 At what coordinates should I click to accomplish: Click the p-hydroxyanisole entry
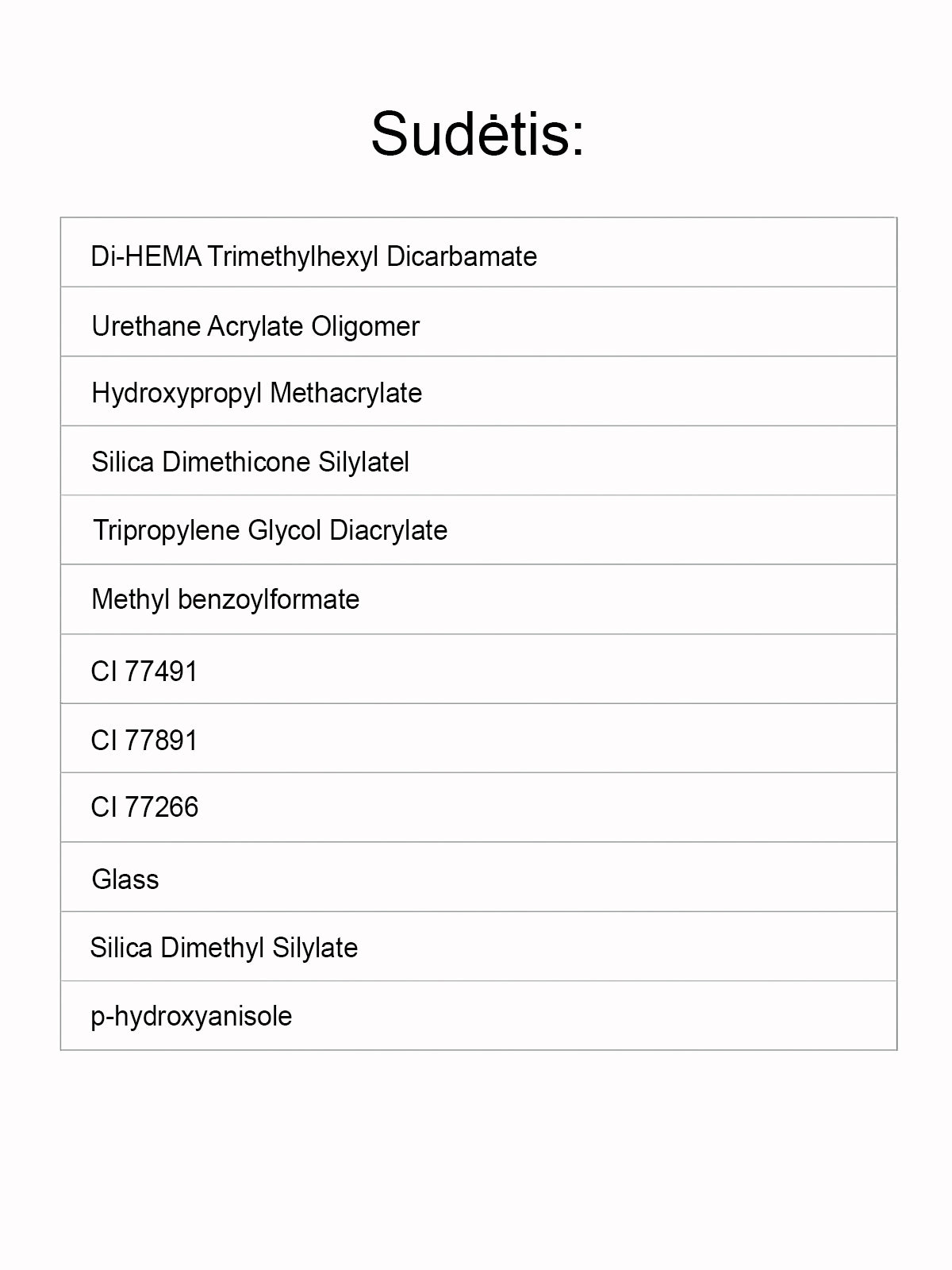click(191, 1016)
